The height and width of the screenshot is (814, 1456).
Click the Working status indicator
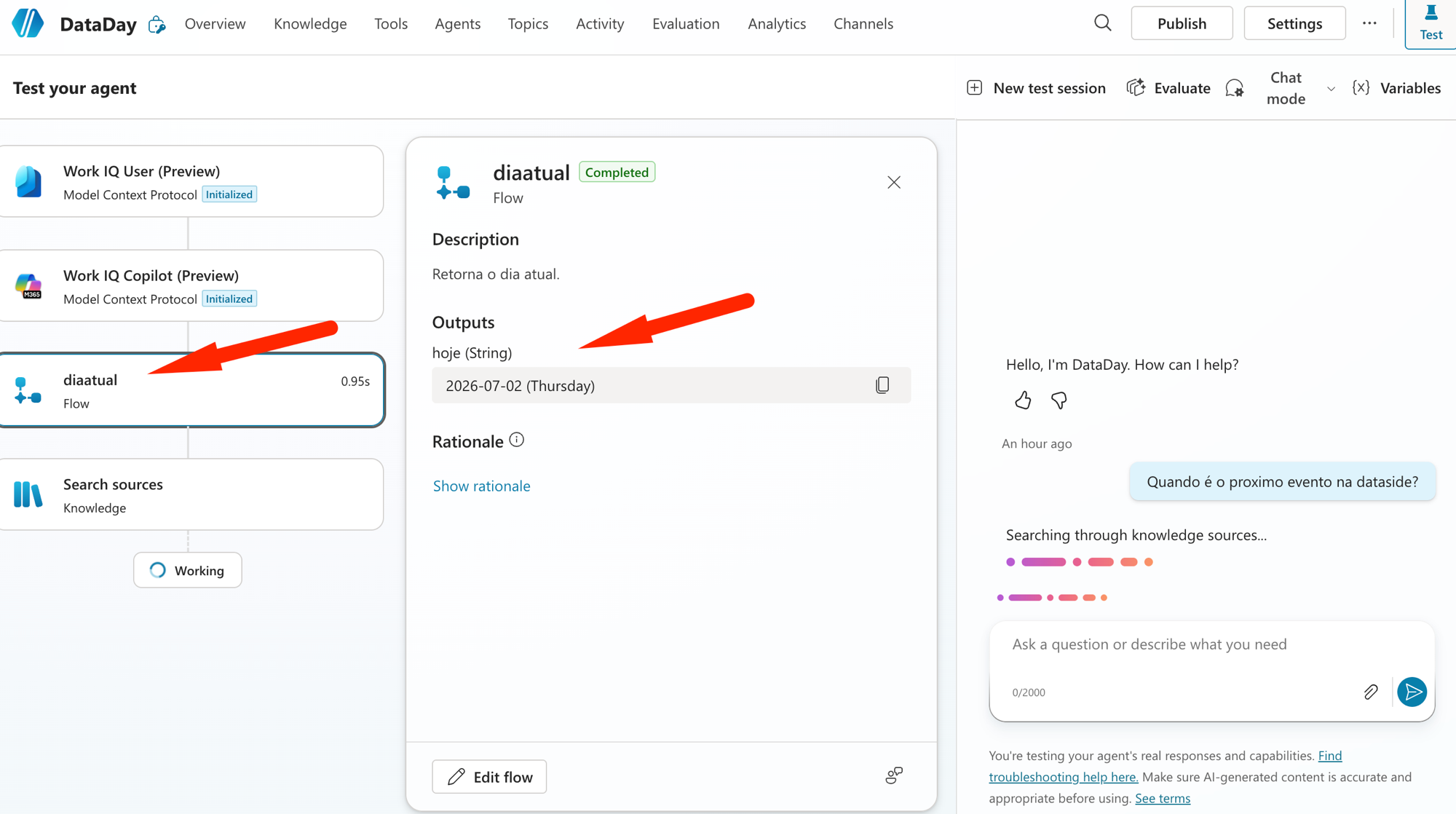click(x=188, y=570)
